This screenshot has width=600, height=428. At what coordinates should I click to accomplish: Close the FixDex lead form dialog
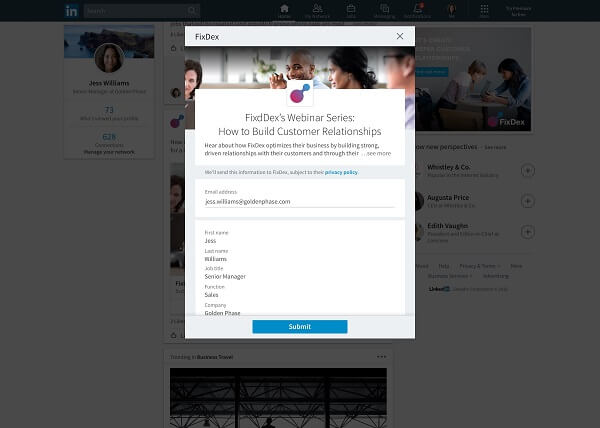400,36
